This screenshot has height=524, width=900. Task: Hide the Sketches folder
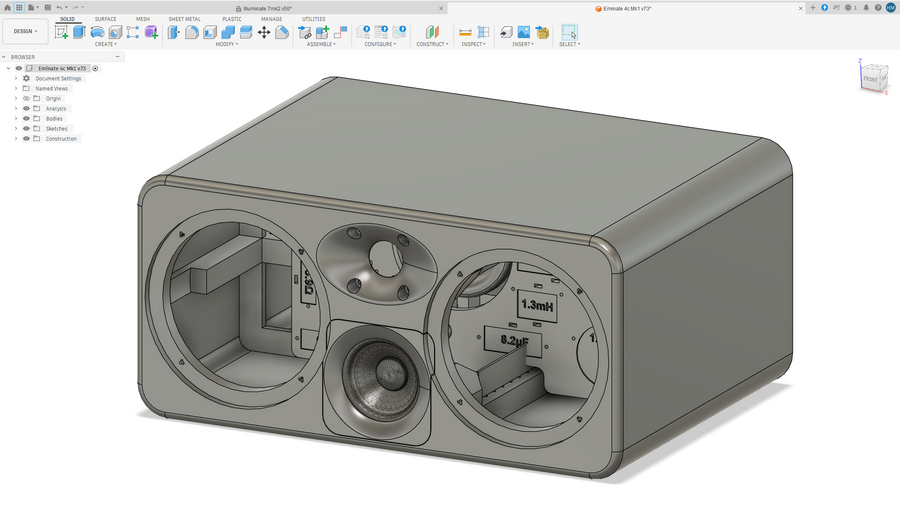(x=26, y=129)
